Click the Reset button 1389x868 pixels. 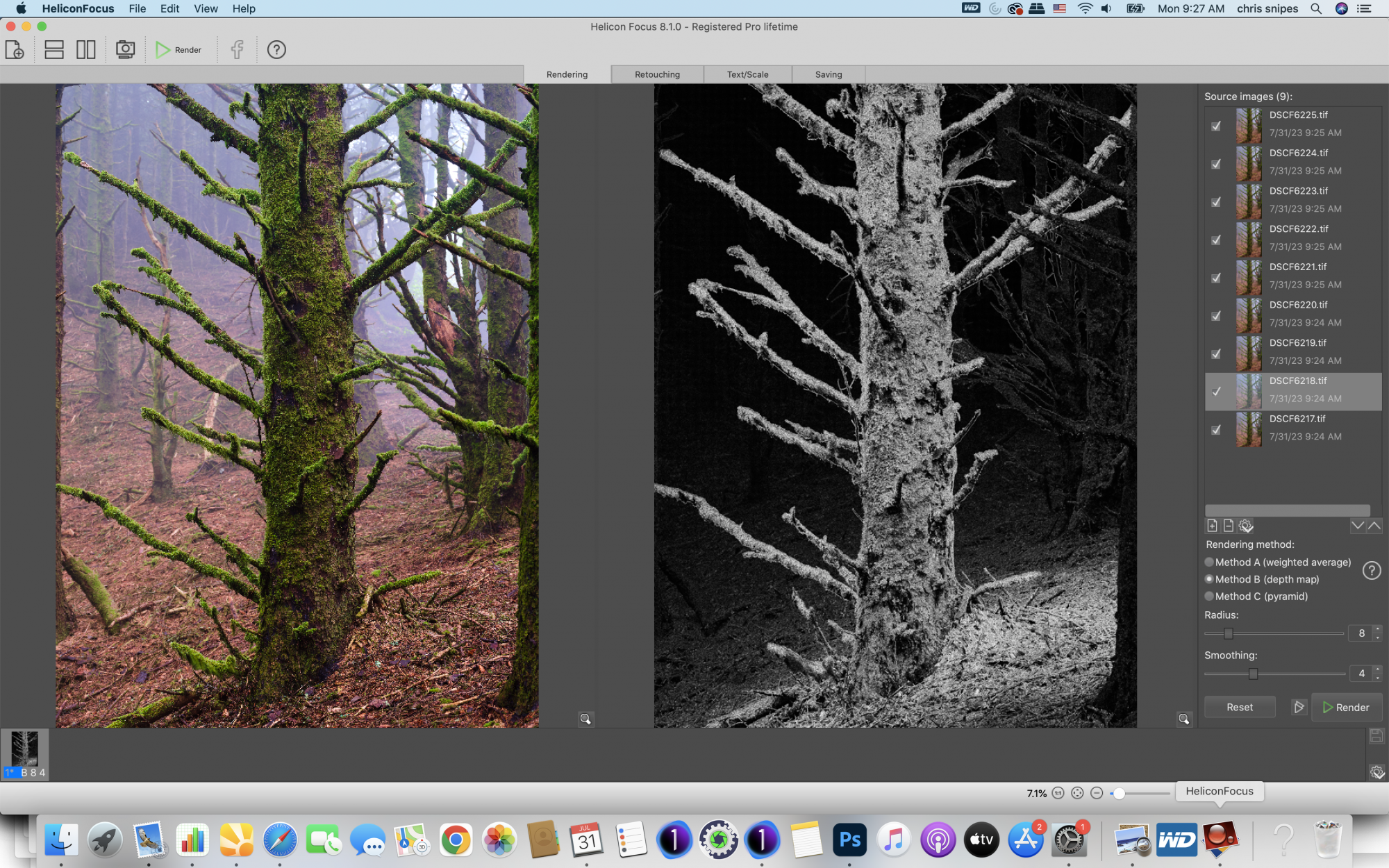pyautogui.click(x=1240, y=707)
